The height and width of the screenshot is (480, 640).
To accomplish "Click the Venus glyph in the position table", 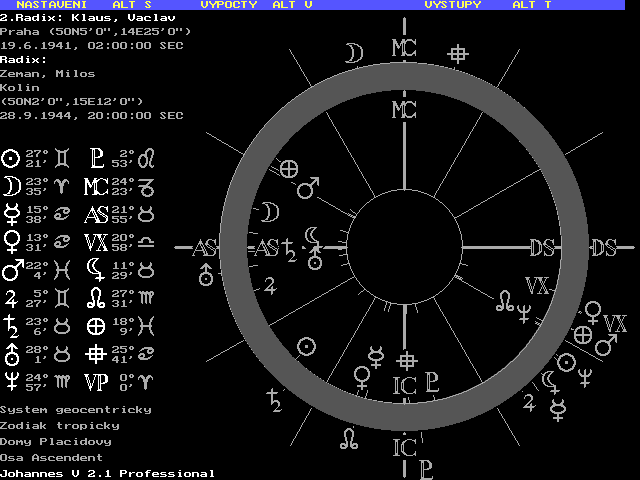I will (x=11, y=242).
